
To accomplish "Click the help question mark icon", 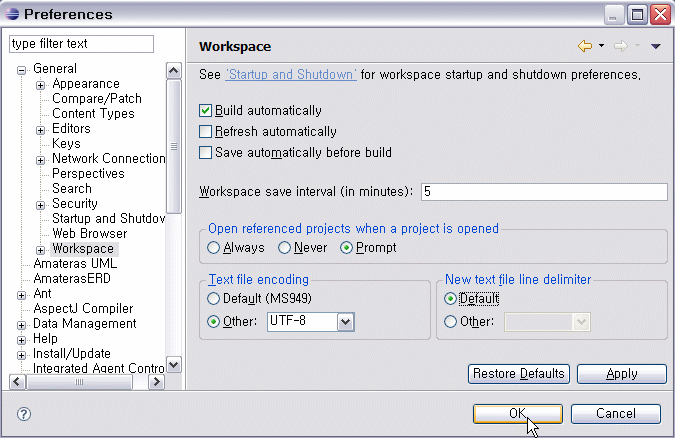I will tap(24, 413).
